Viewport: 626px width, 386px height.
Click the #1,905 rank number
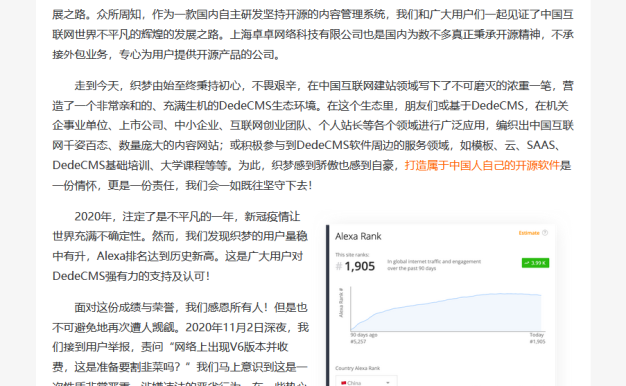(355, 266)
